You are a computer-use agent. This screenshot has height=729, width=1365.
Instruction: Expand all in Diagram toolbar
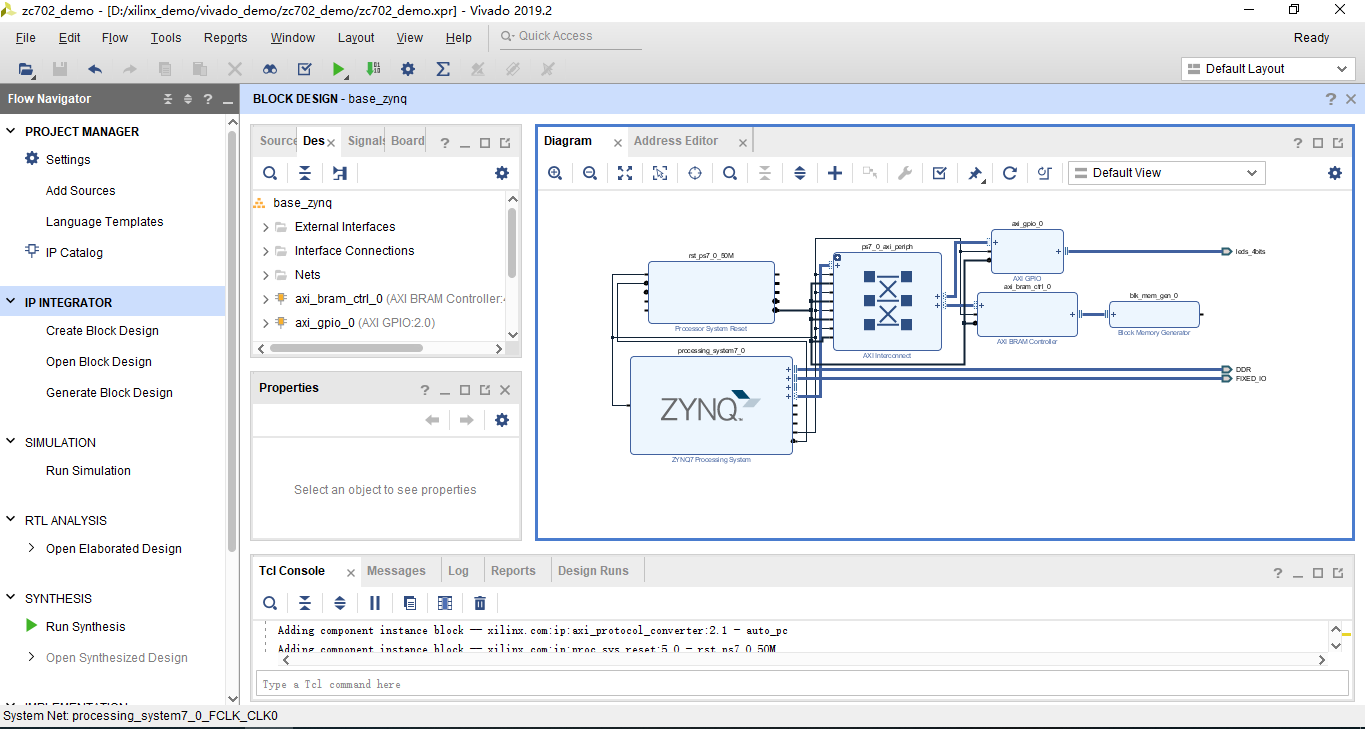click(x=800, y=173)
